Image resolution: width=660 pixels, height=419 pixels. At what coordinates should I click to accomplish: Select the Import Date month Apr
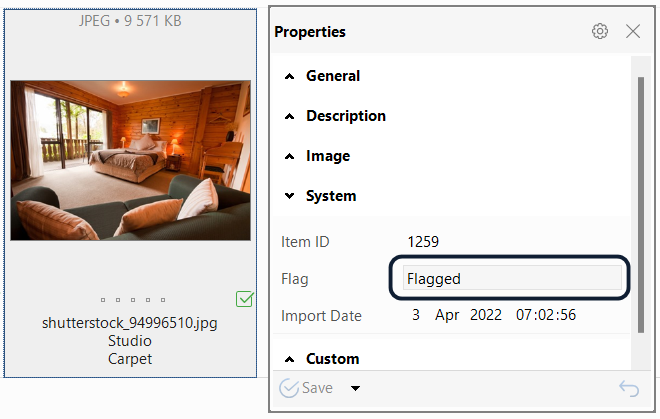click(447, 316)
